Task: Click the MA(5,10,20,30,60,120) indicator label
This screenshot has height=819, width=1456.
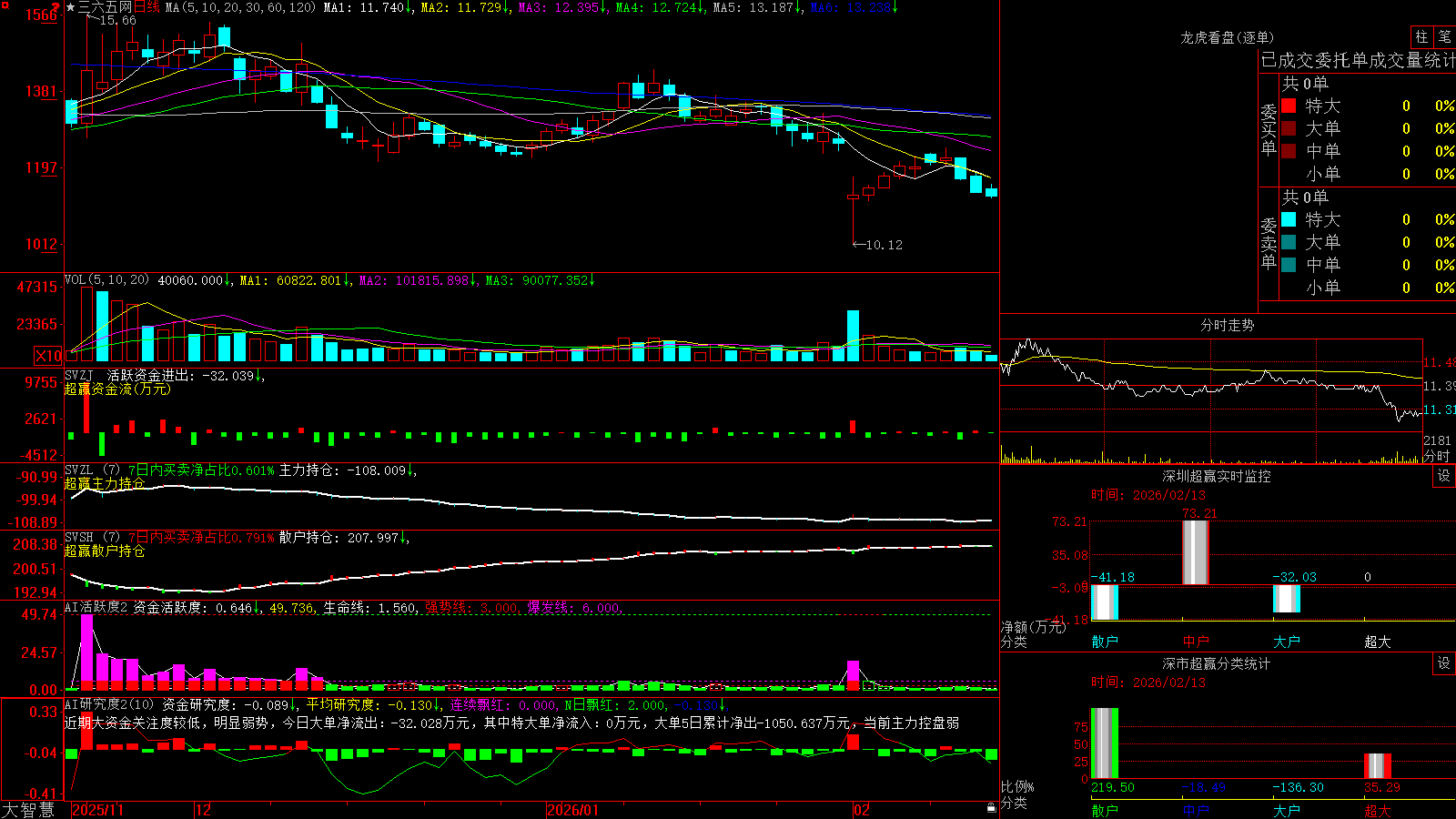Action: click(x=240, y=7)
